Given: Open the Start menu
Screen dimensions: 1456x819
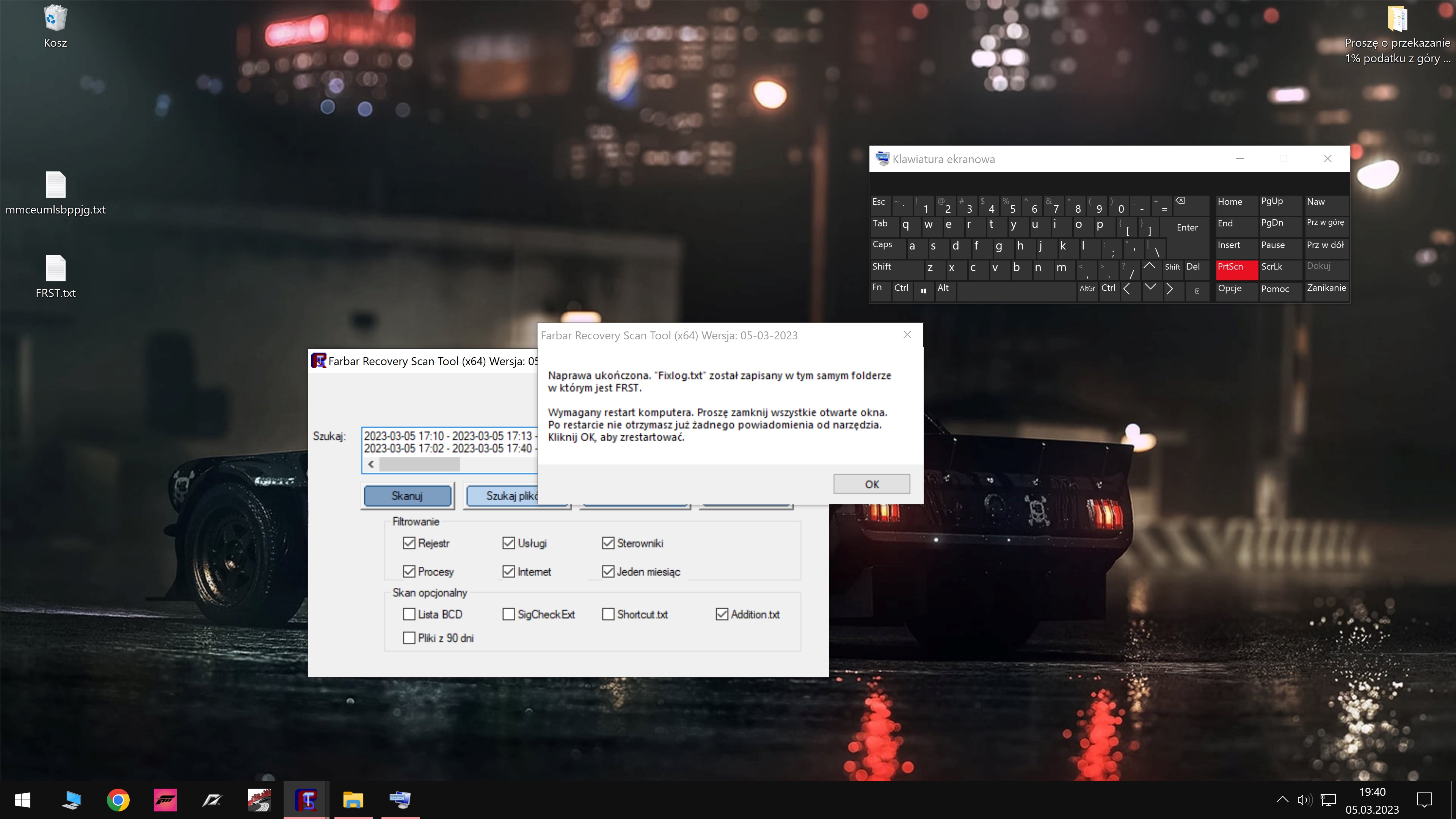Looking at the screenshot, I should 22,800.
